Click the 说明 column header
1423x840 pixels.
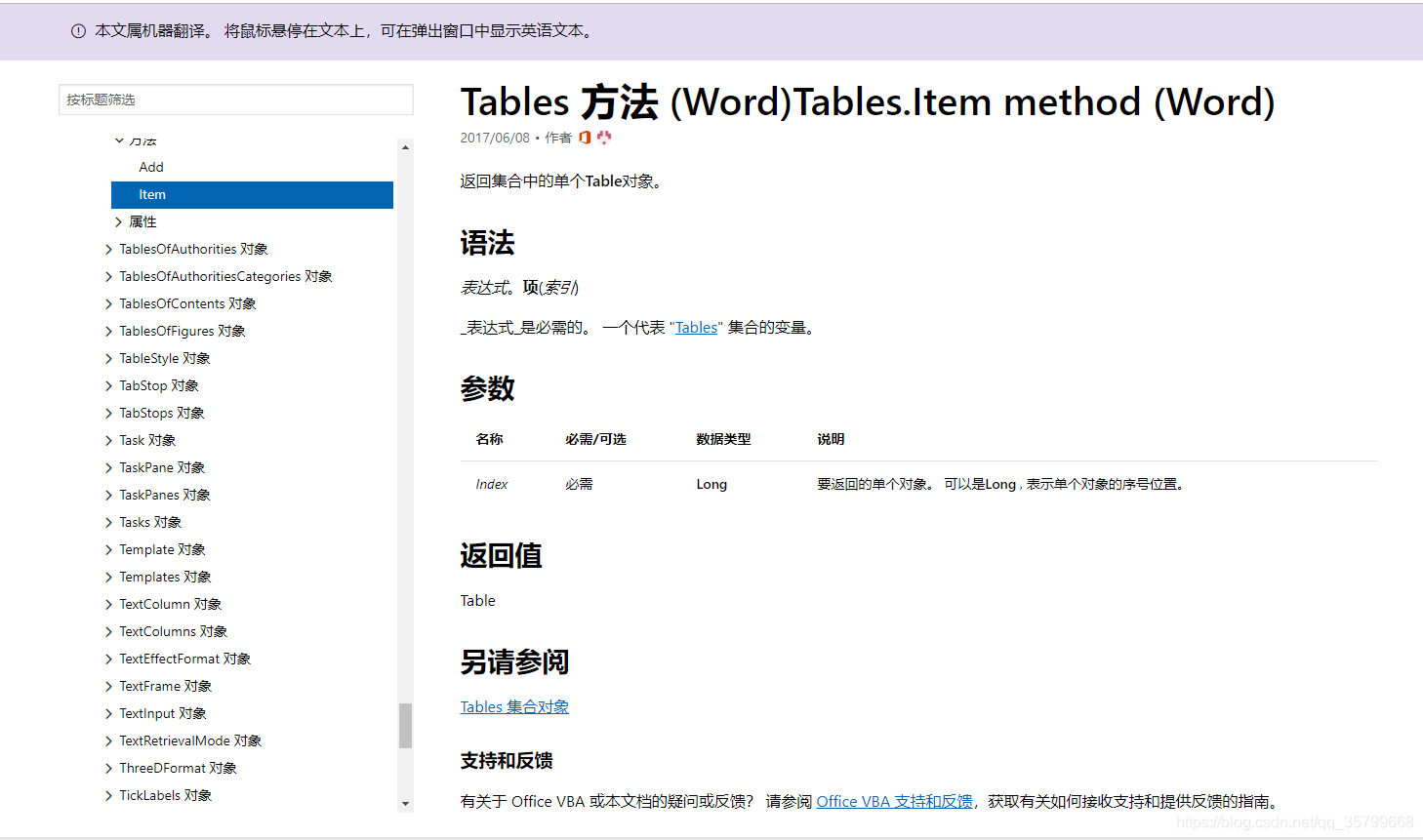pos(831,439)
